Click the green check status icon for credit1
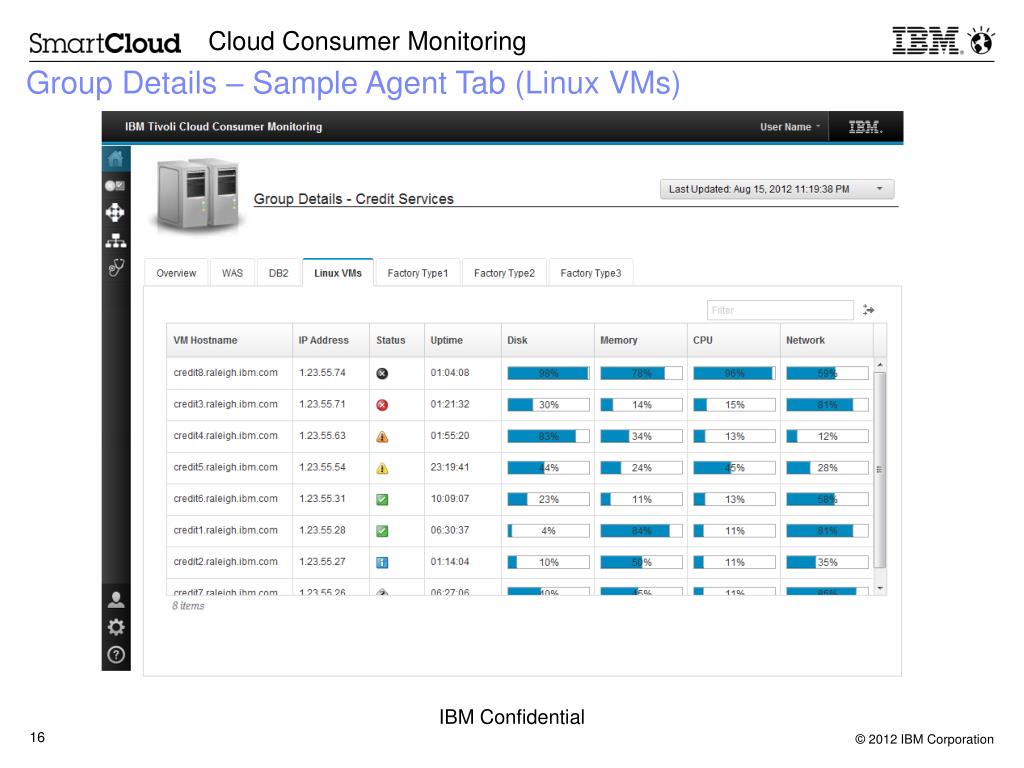The height and width of the screenshot is (768, 1024). coord(382,531)
